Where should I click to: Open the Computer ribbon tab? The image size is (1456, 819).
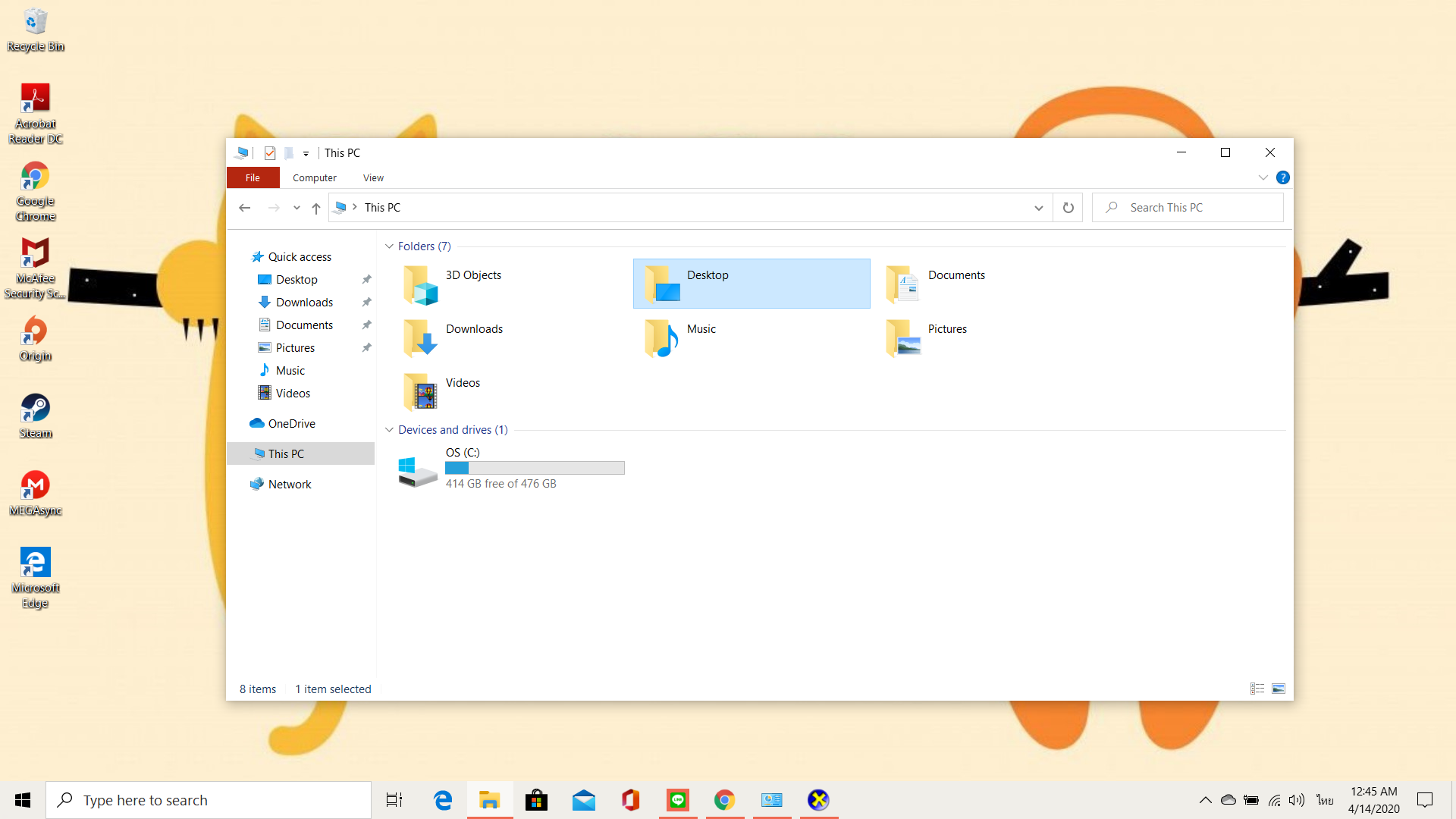314,177
